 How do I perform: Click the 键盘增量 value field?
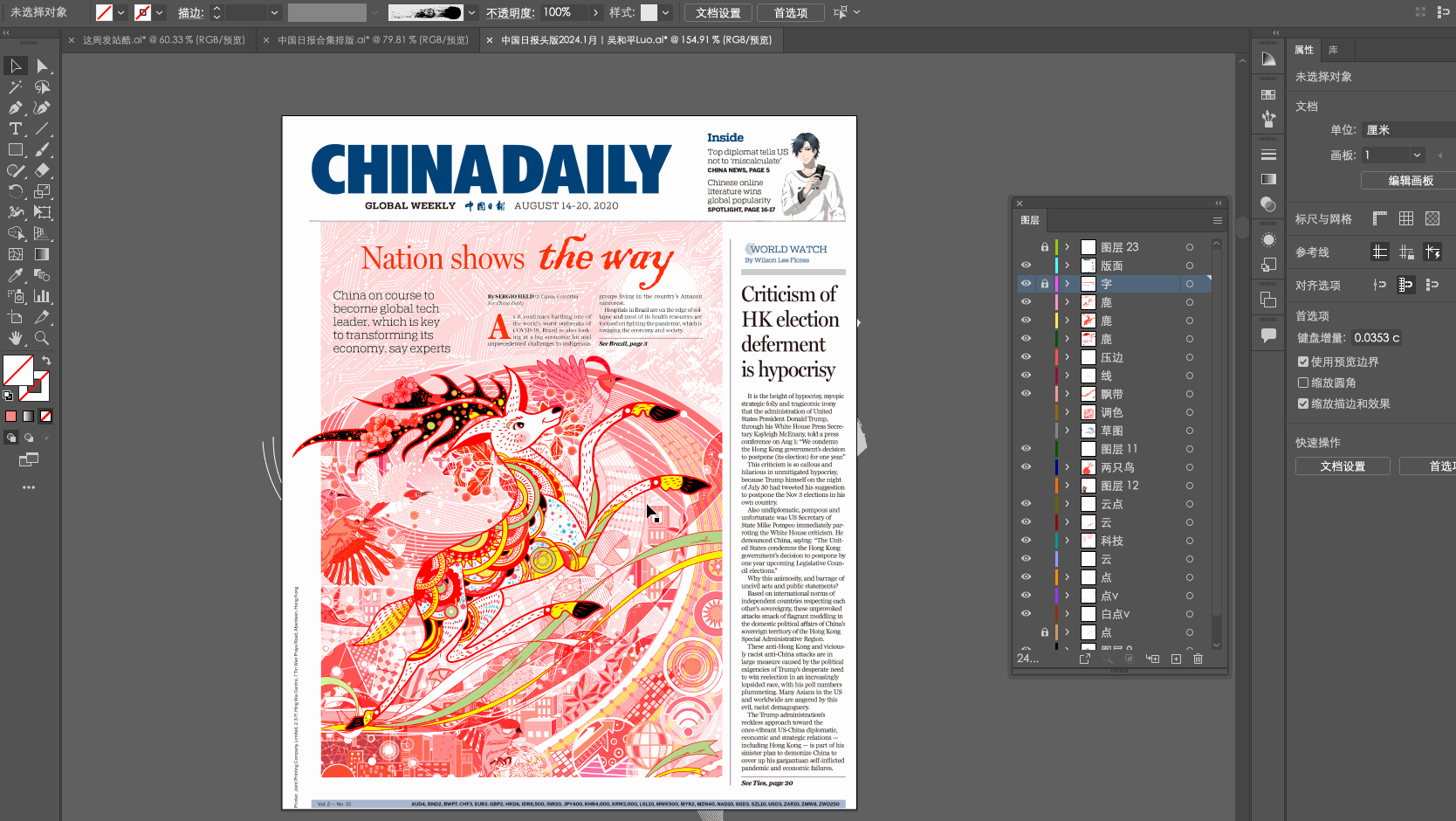click(x=1377, y=338)
